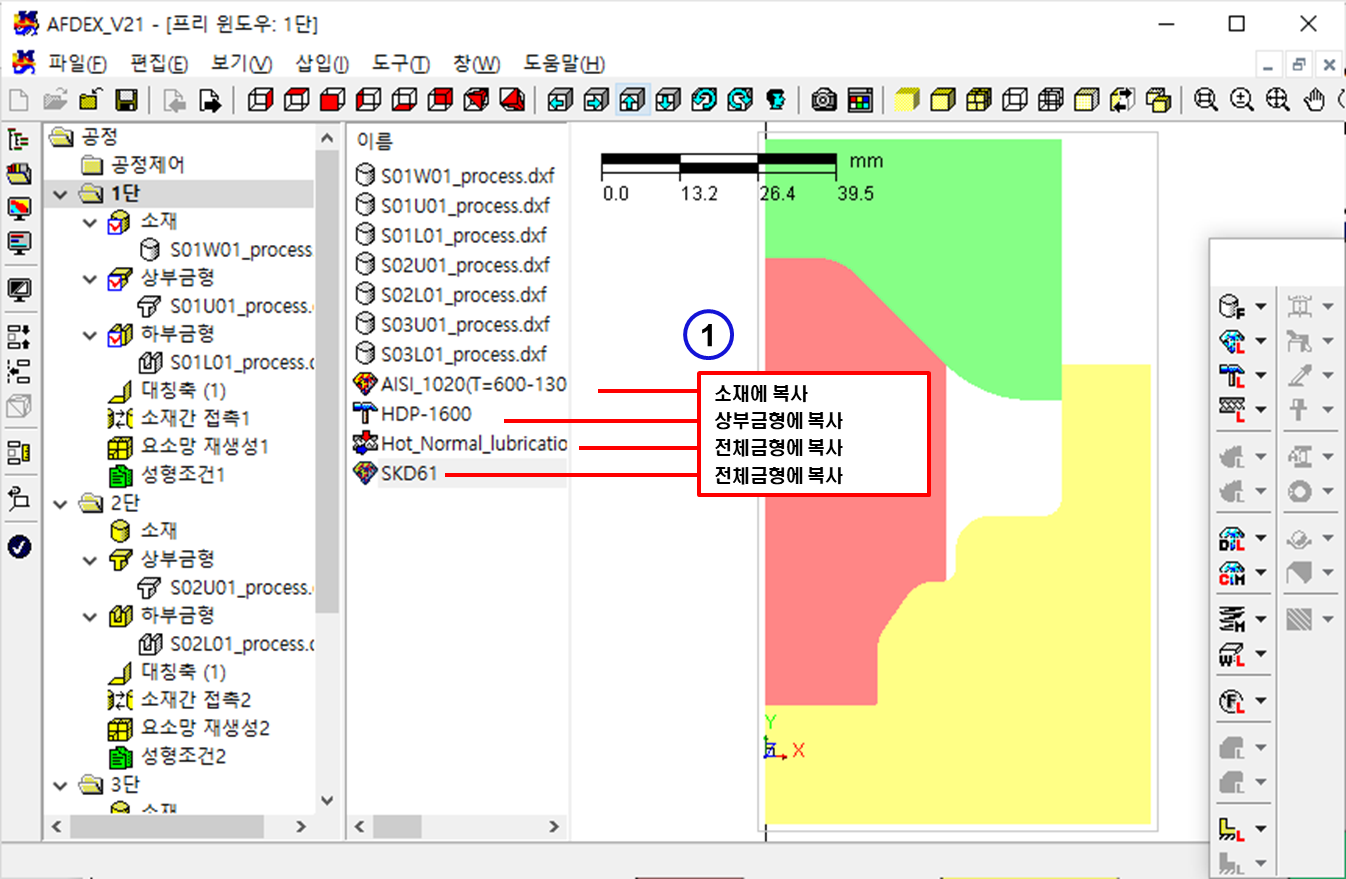Click the hammer press icon in right palette

click(1231, 374)
